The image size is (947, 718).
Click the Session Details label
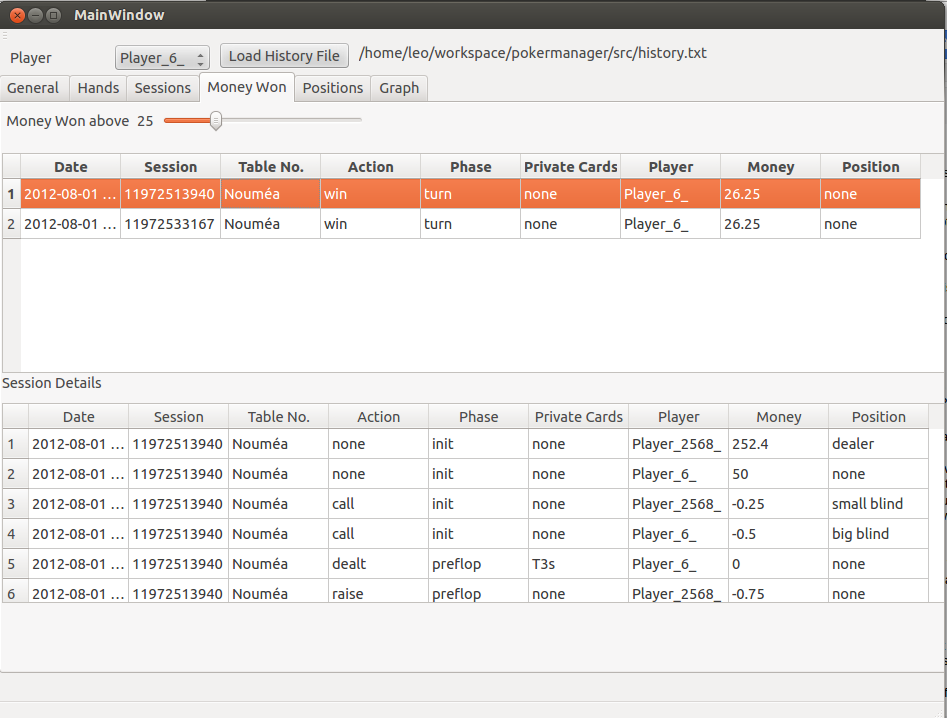coord(52,383)
